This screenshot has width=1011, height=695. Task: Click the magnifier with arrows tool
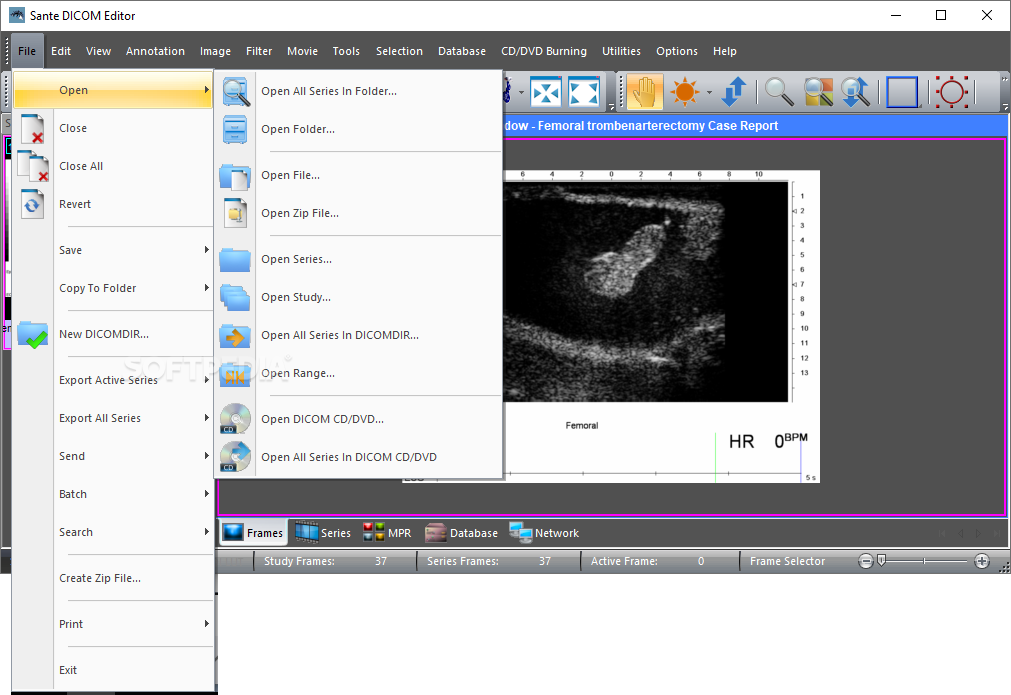[856, 92]
